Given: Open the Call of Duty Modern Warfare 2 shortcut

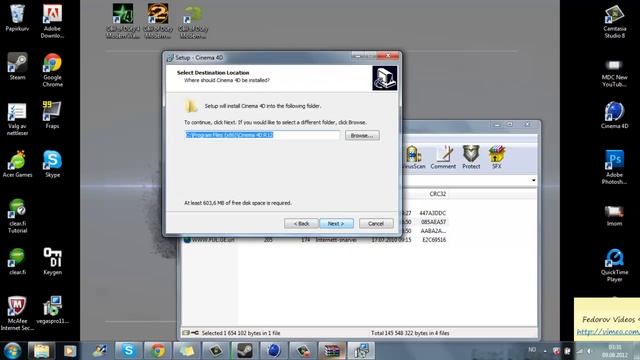Looking at the screenshot, I should [x=158, y=21].
